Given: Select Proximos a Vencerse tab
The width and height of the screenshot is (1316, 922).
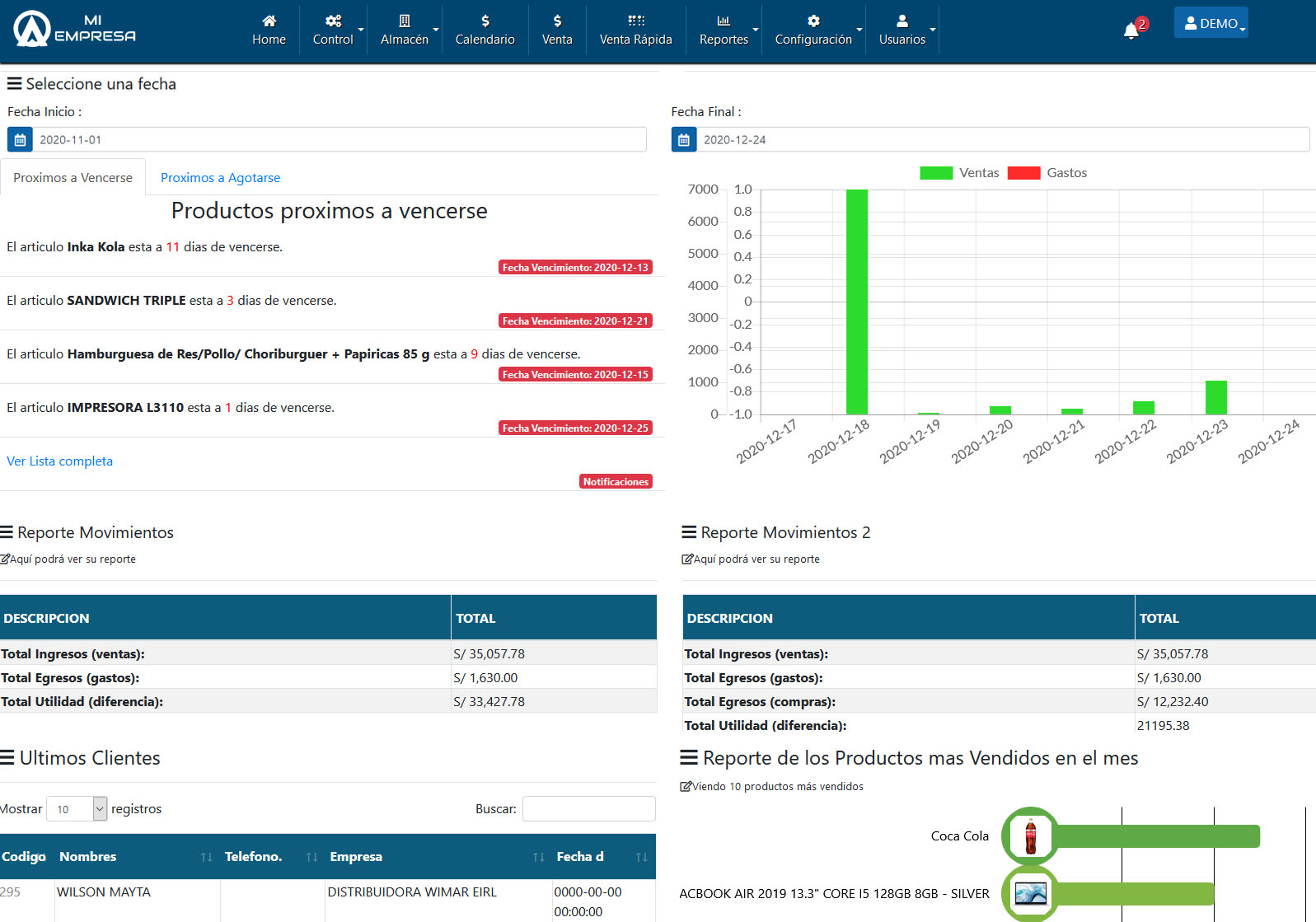Looking at the screenshot, I should coord(73,178).
